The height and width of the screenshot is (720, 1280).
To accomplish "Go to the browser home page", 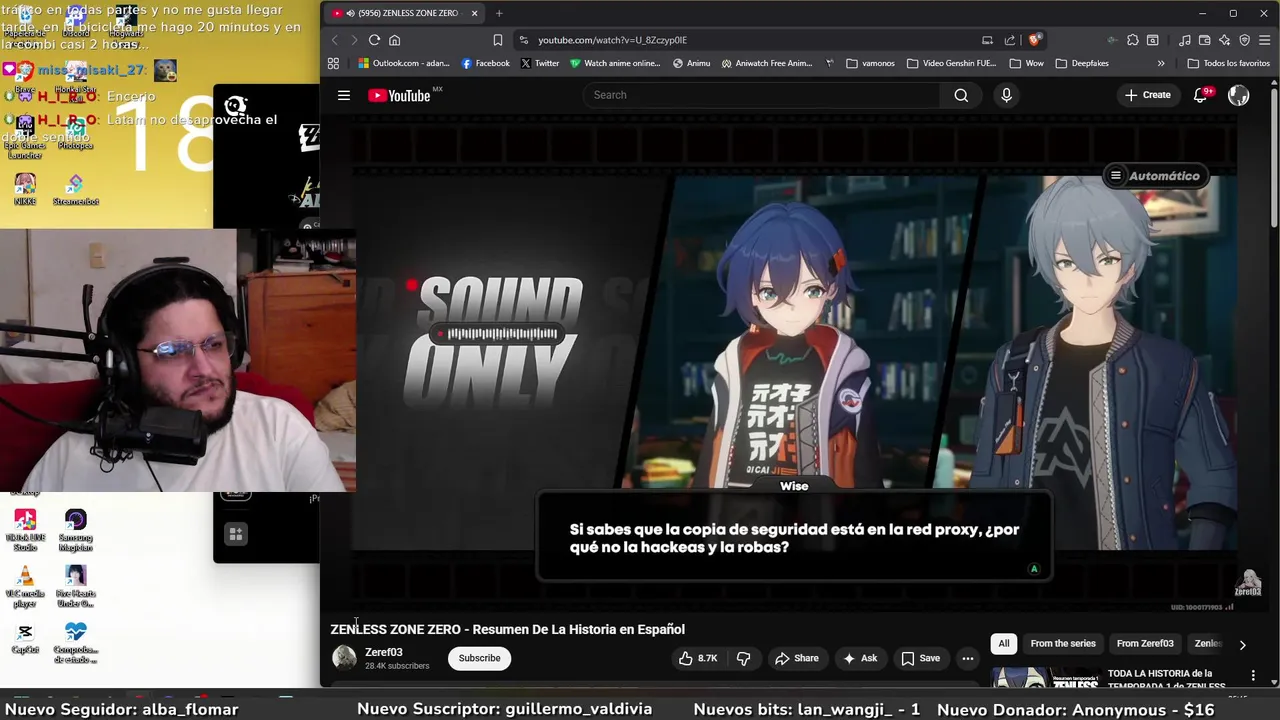I will (x=394, y=40).
